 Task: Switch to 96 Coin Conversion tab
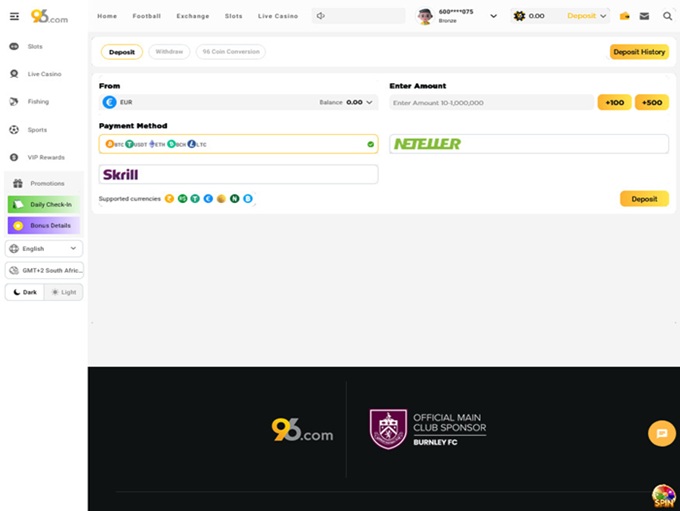(231, 52)
